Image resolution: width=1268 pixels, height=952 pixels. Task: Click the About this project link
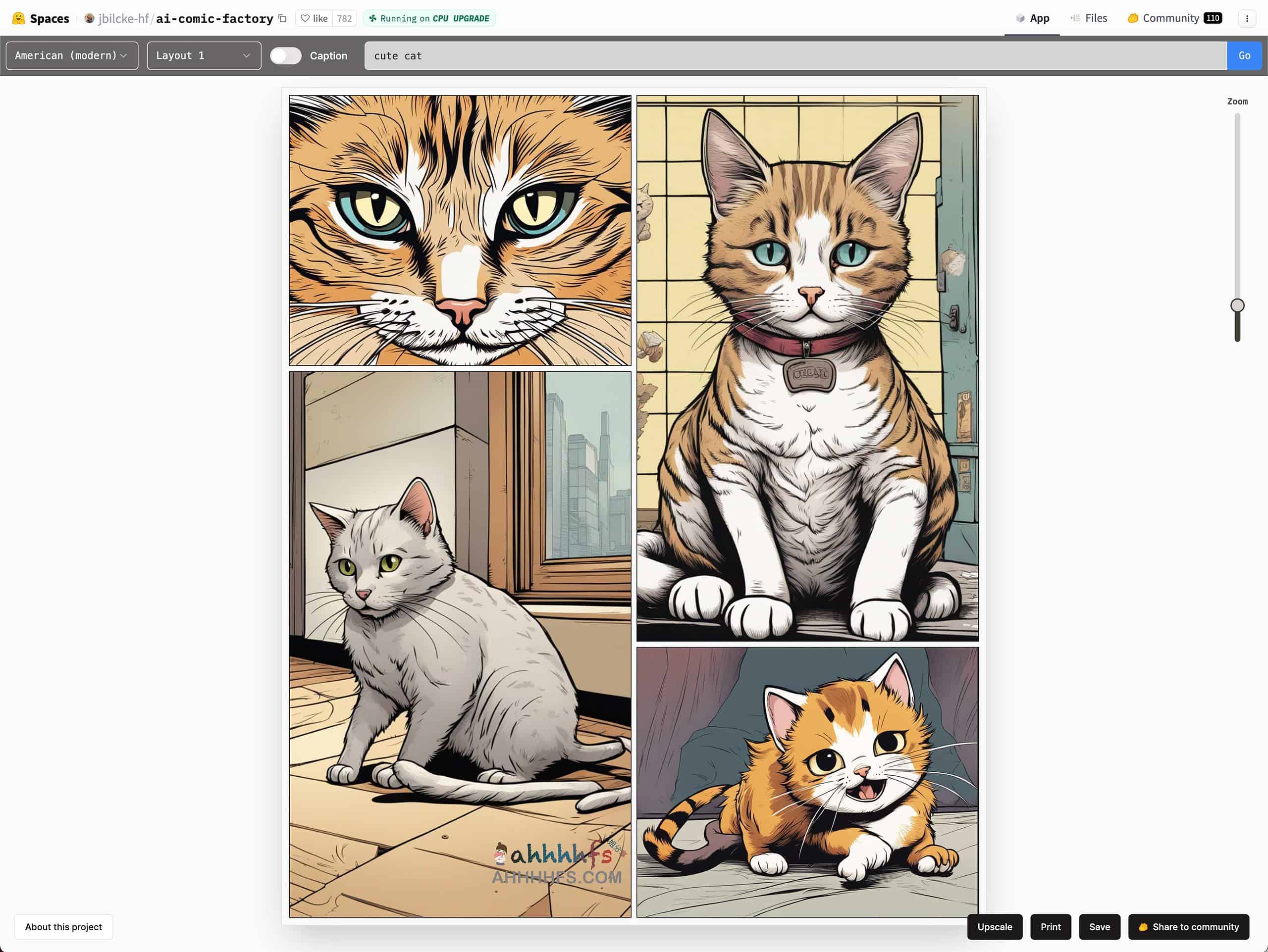63,927
